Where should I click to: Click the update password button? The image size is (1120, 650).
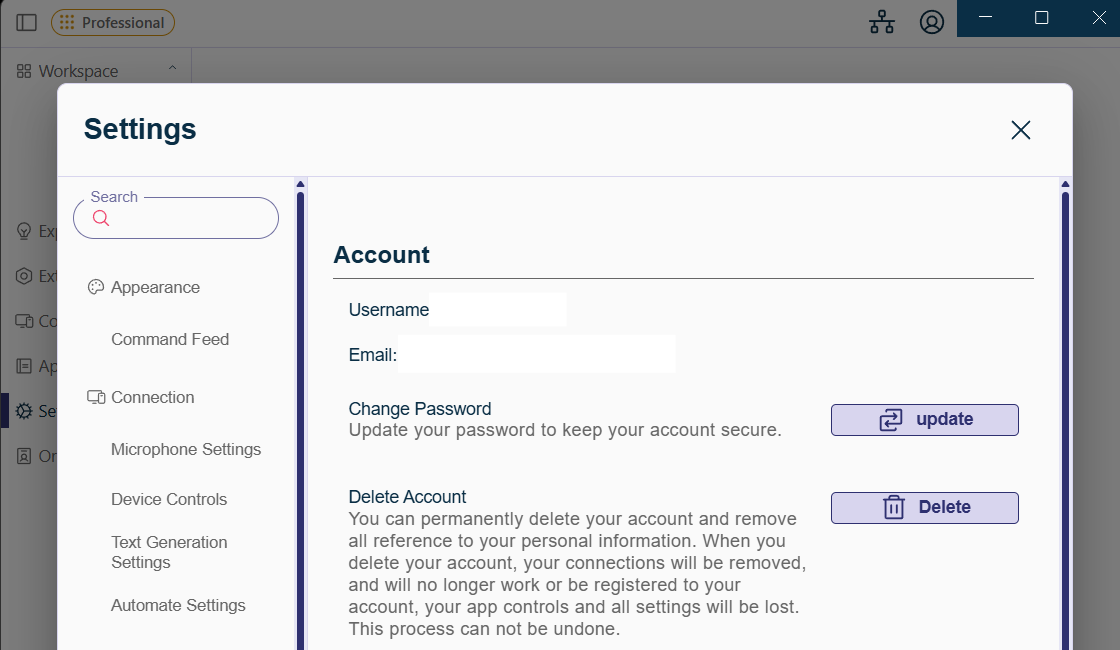tap(924, 420)
